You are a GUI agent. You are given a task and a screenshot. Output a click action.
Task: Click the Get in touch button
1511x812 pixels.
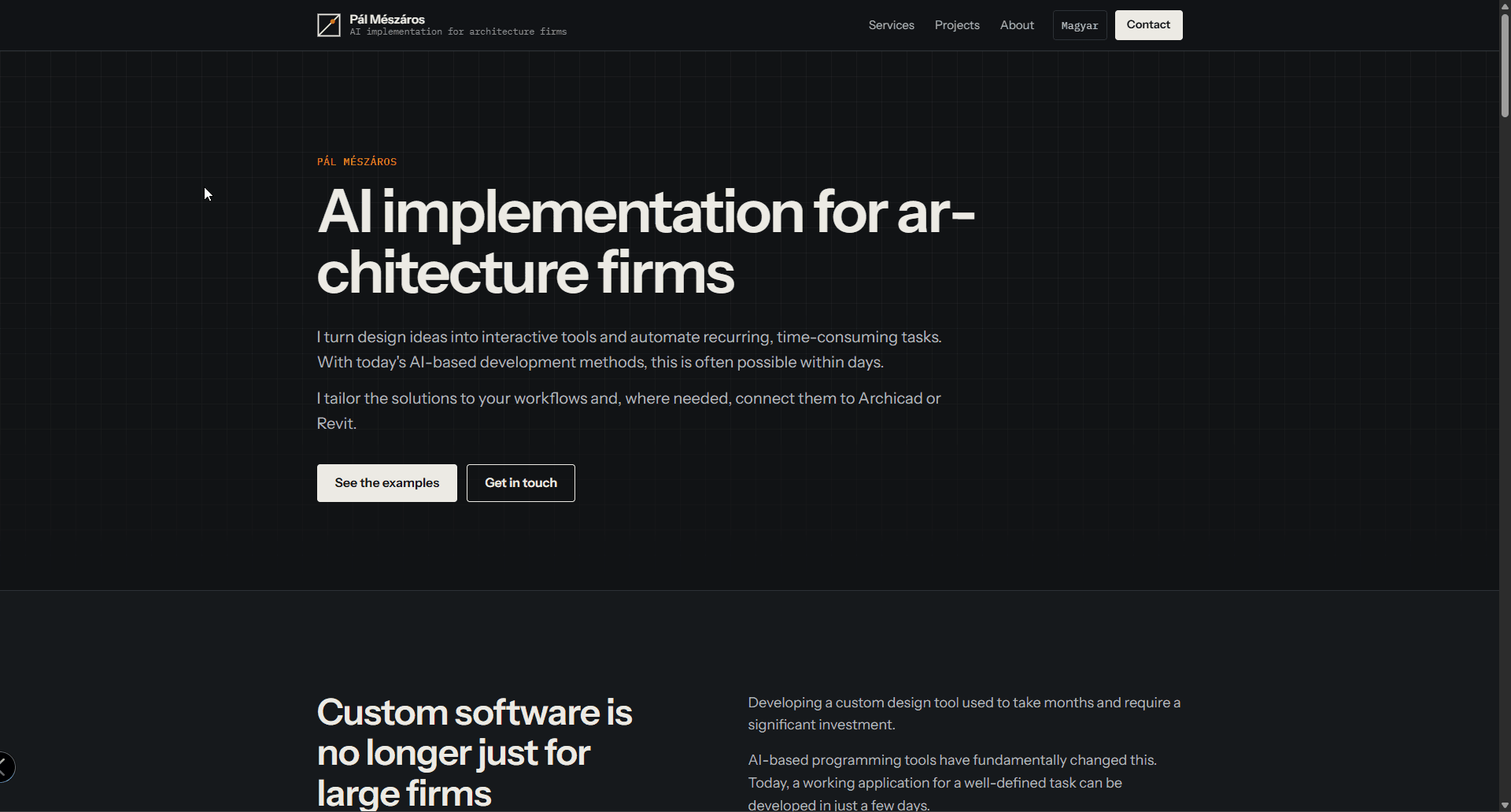pos(521,483)
